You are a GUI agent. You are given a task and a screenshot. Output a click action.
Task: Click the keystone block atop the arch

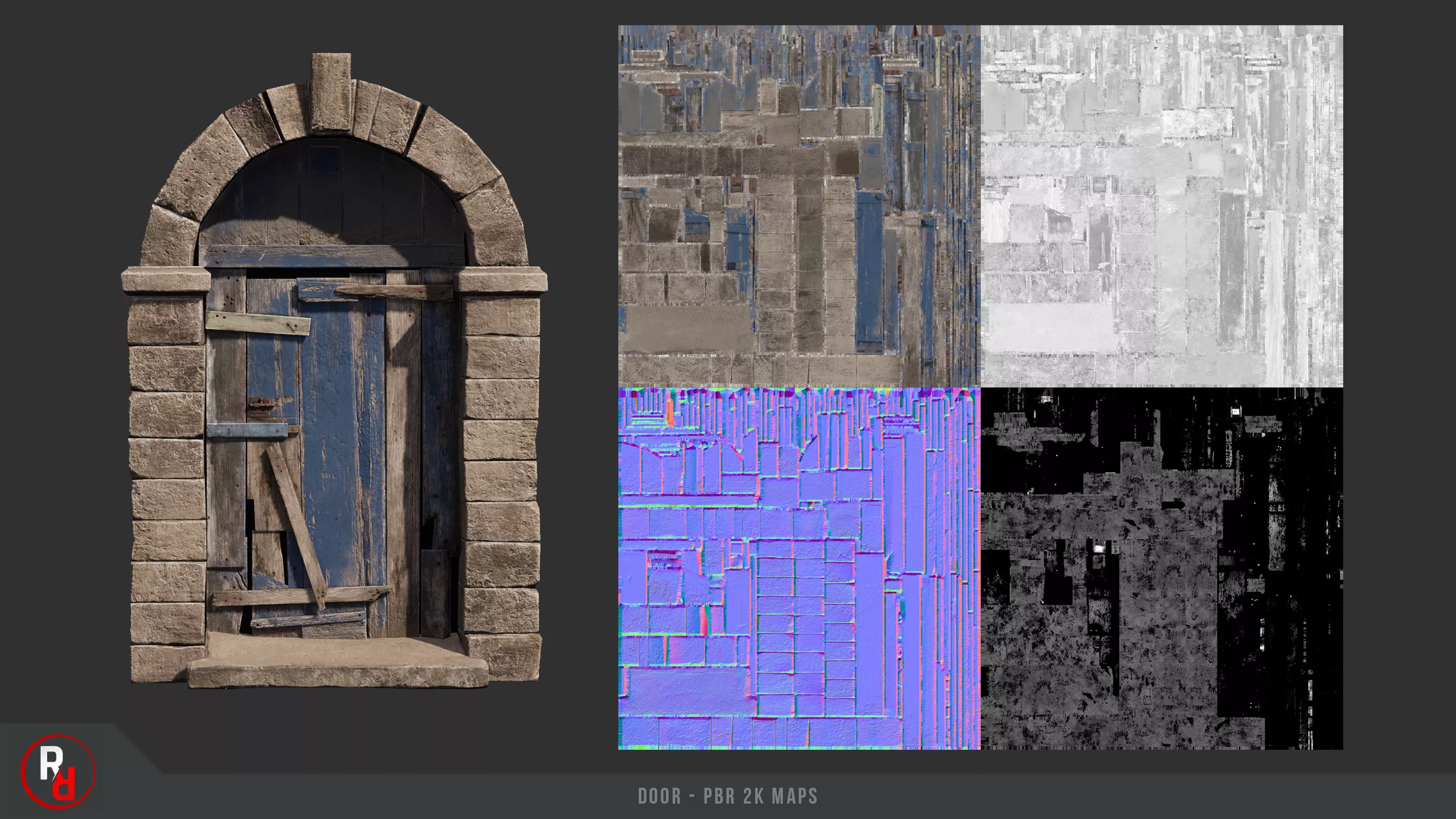point(331,92)
